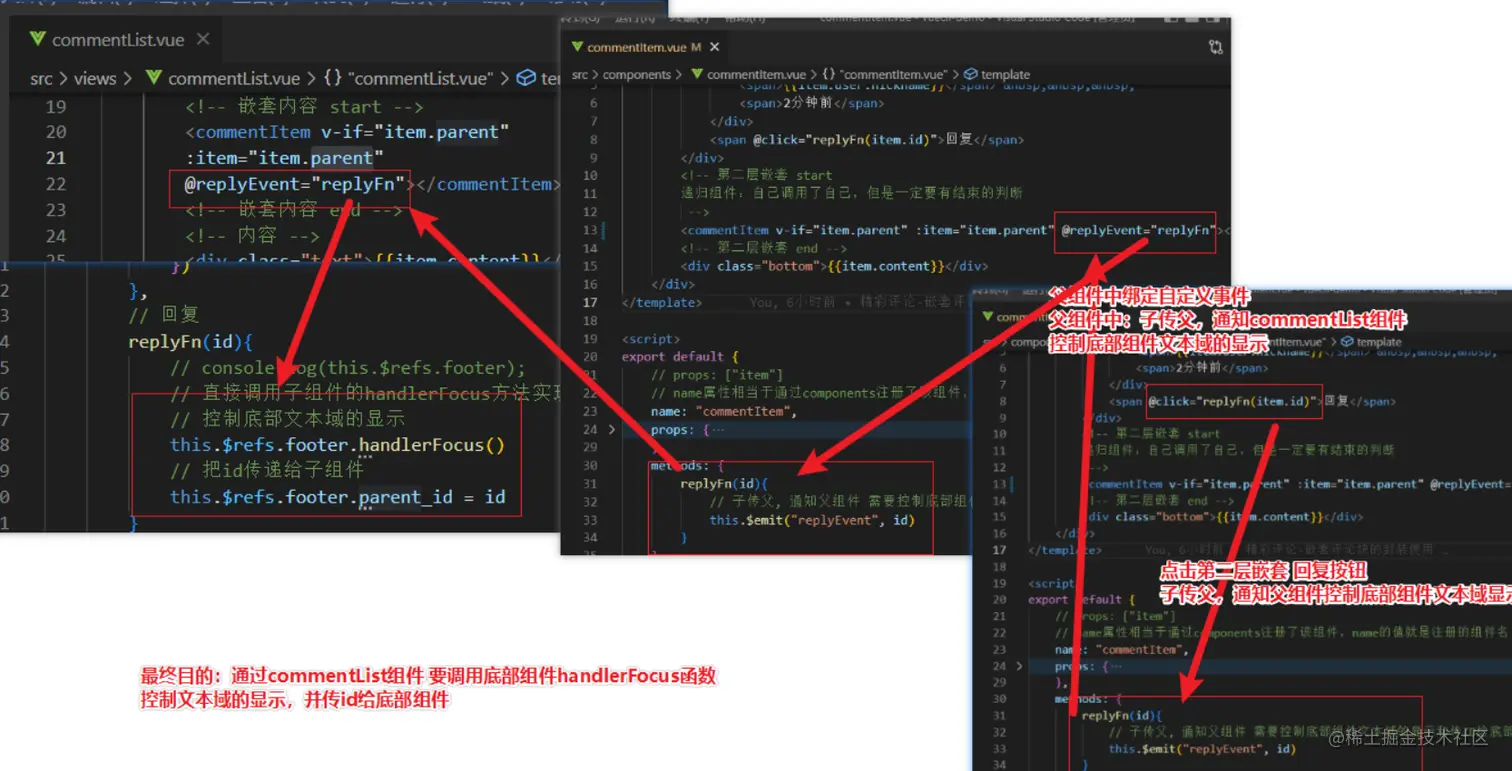Click line number 21 in the commentList editor
1512x771 pixels.
pyautogui.click(x=56, y=158)
